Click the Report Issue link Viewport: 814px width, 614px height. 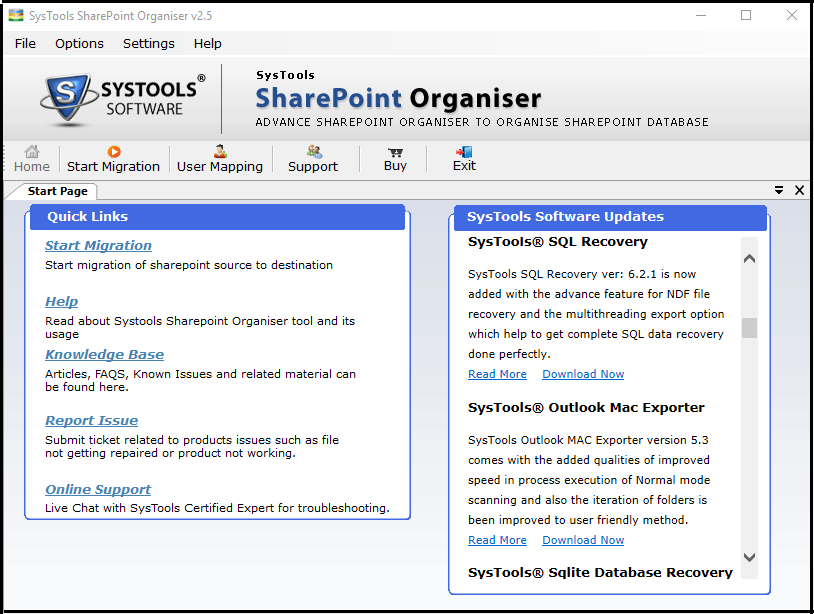91,420
